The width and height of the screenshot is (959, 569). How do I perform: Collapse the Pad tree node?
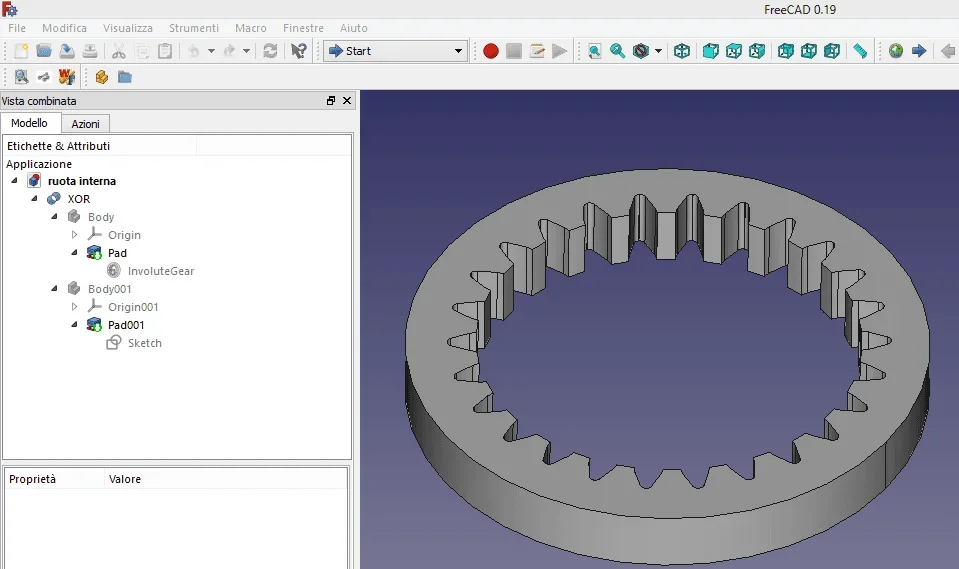(x=74, y=252)
